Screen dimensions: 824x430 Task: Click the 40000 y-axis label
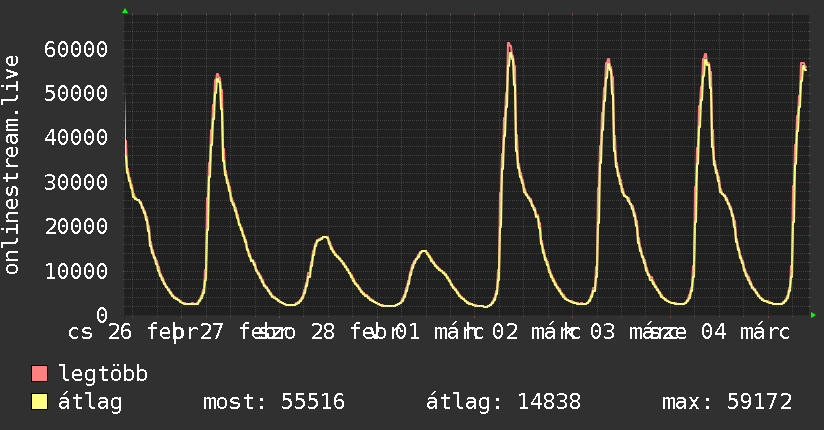(76, 138)
